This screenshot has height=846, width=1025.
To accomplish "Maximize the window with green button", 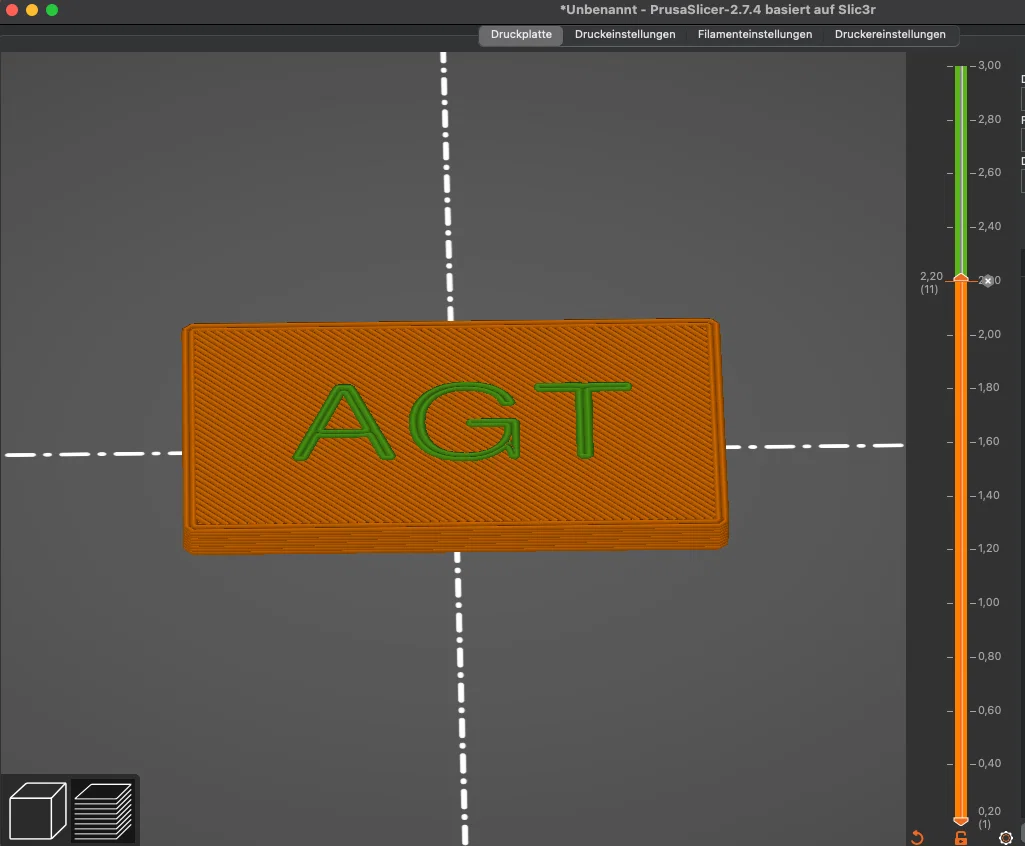I will (x=52, y=10).
